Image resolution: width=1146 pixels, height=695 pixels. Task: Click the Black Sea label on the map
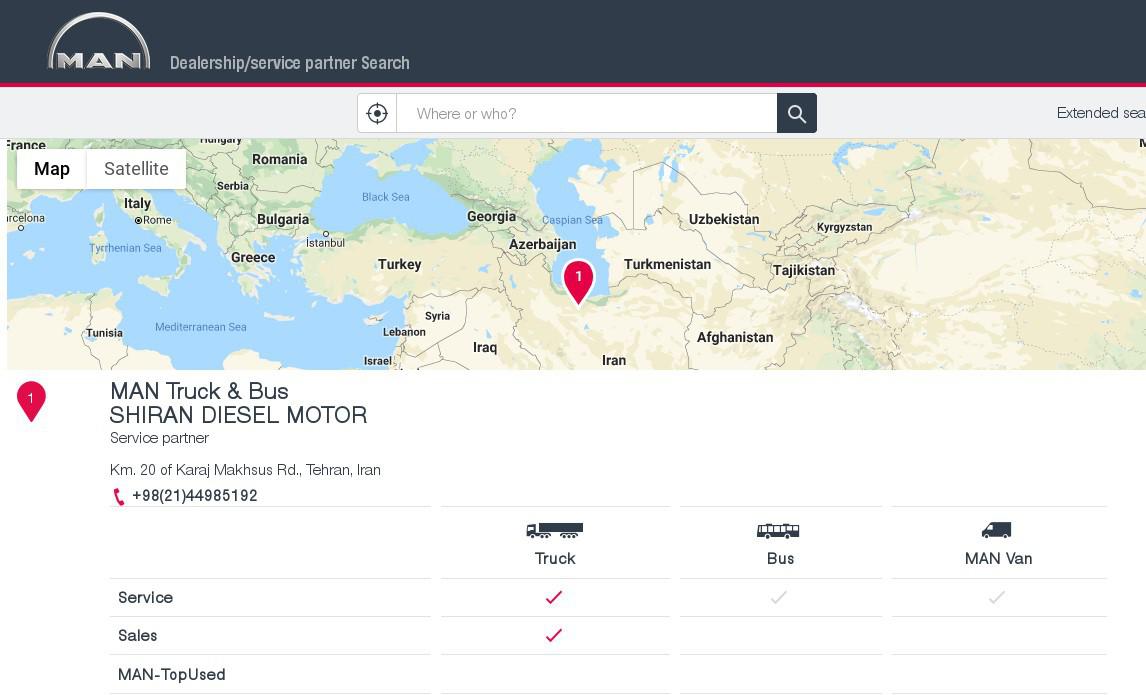[385, 197]
